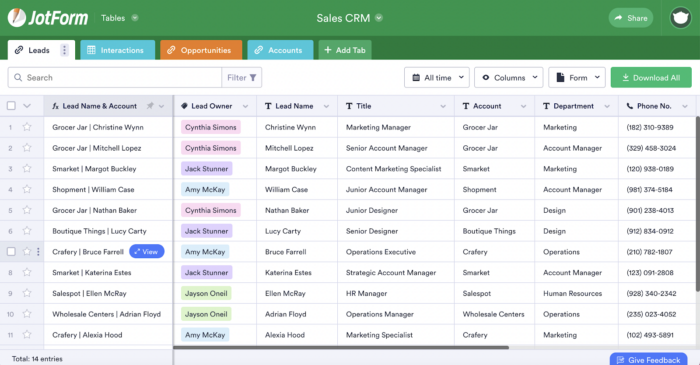The image size is (700, 365).
Task: Open the Account column menu arrow
Action: pyautogui.click(x=523, y=106)
